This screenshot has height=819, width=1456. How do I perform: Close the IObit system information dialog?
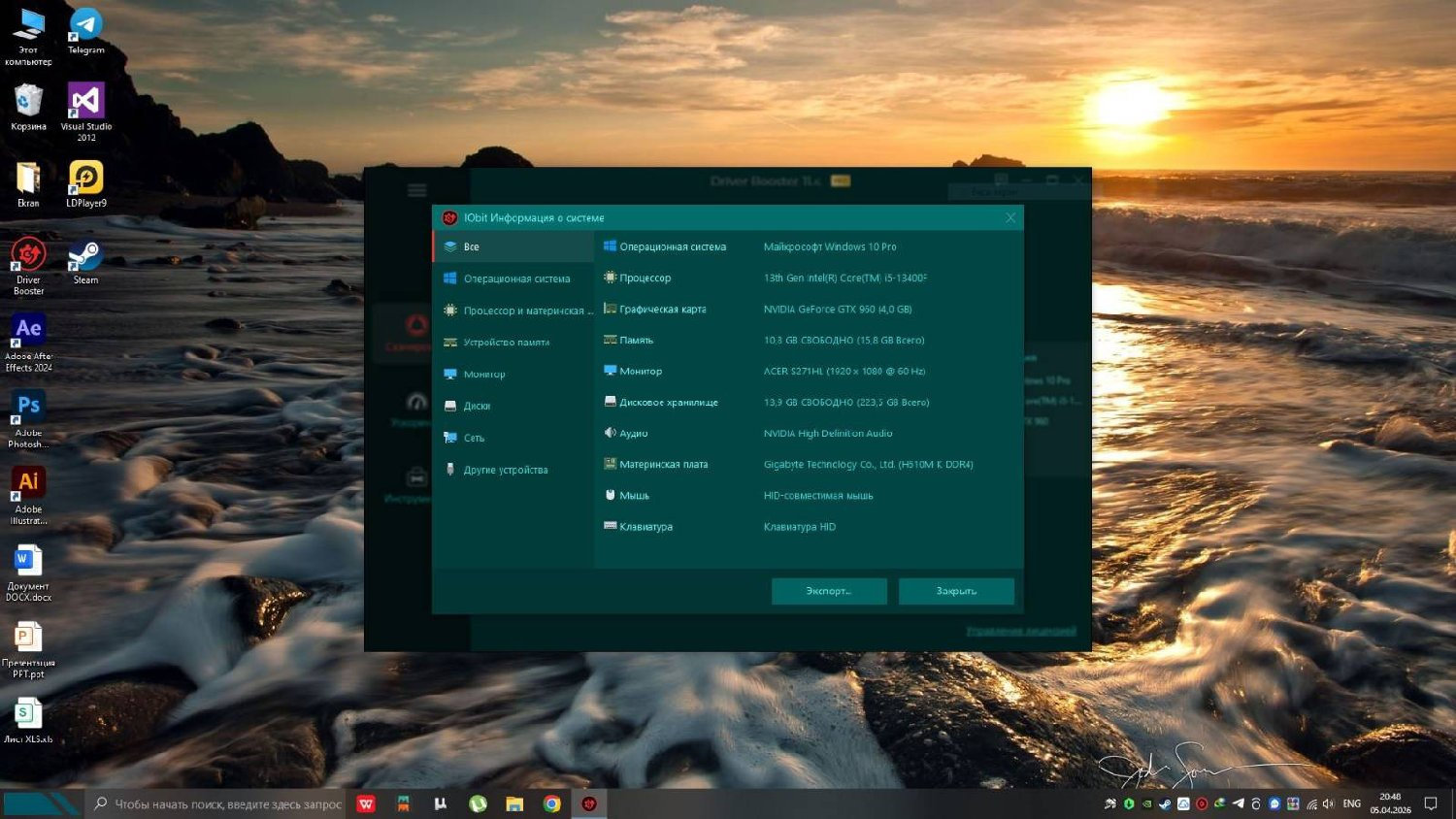click(x=1009, y=218)
